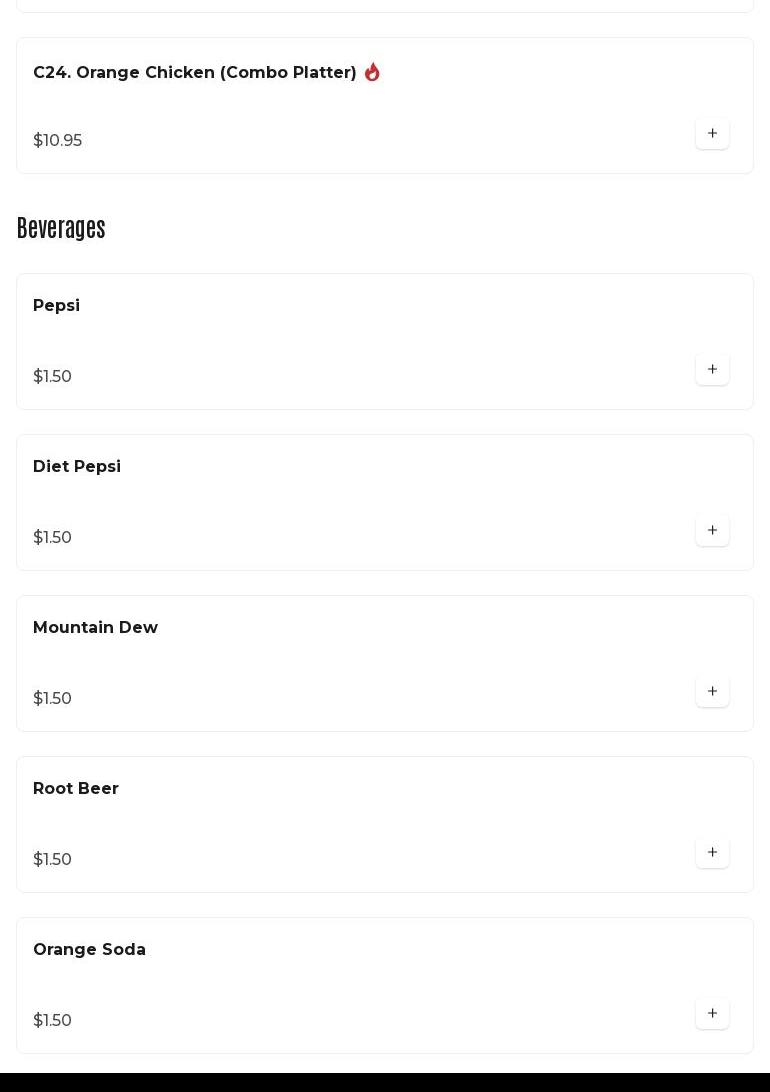770x1092 pixels.
Task: Click the $1.50 price under Pepsi
Action: pyautogui.click(x=52, y=377)
